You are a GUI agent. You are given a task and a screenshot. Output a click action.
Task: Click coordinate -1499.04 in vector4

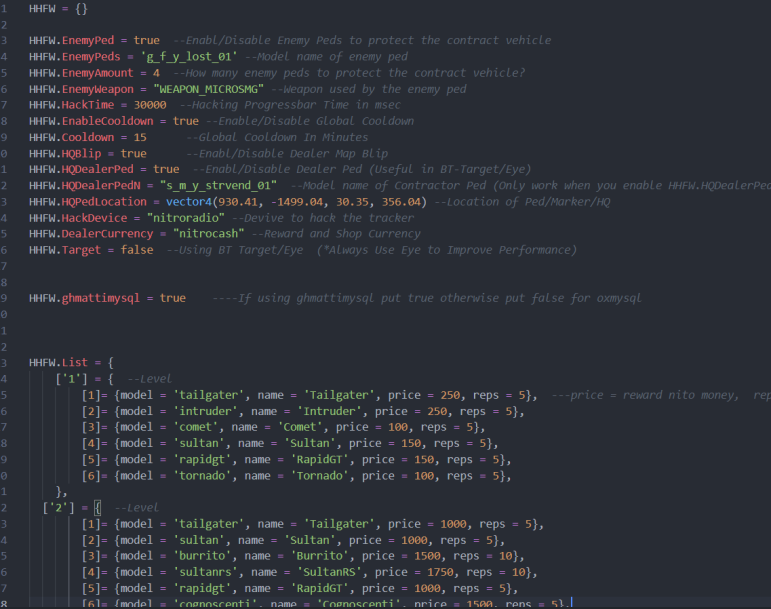297,202
